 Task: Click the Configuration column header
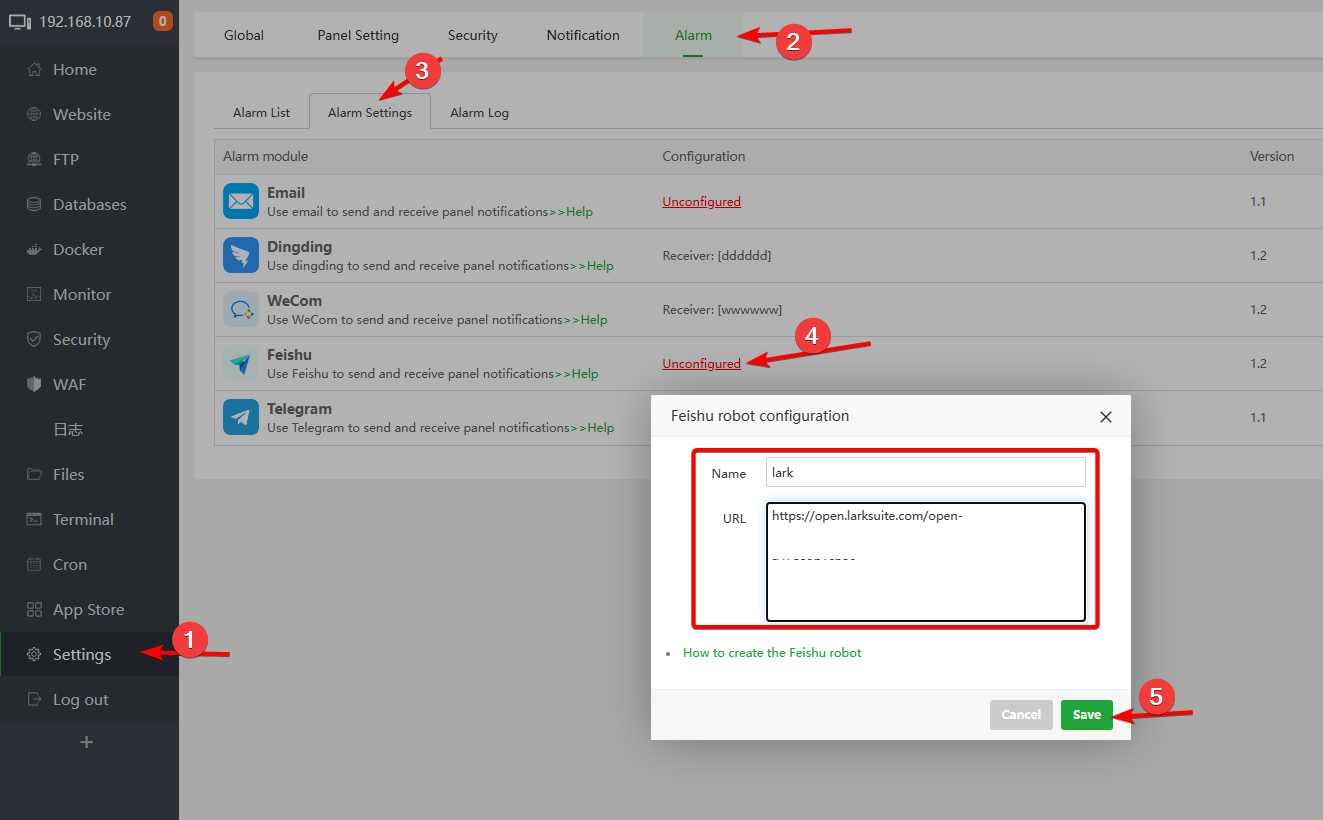coord(704,156)
